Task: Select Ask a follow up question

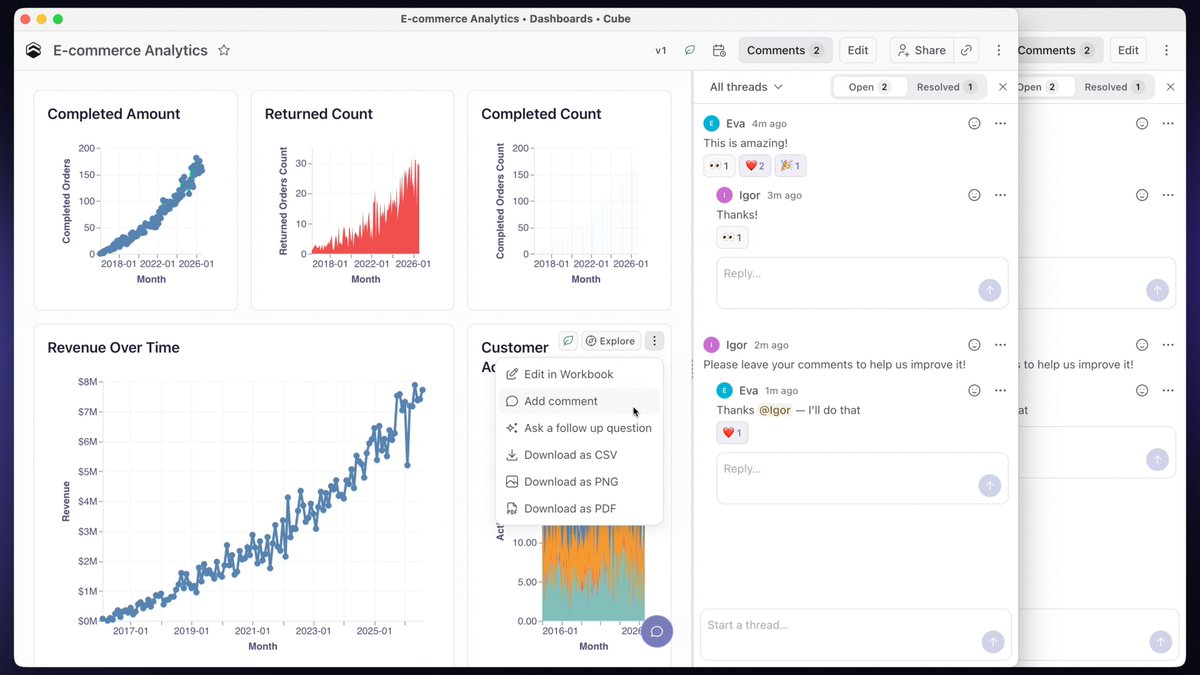Action: tap(579, 428)
